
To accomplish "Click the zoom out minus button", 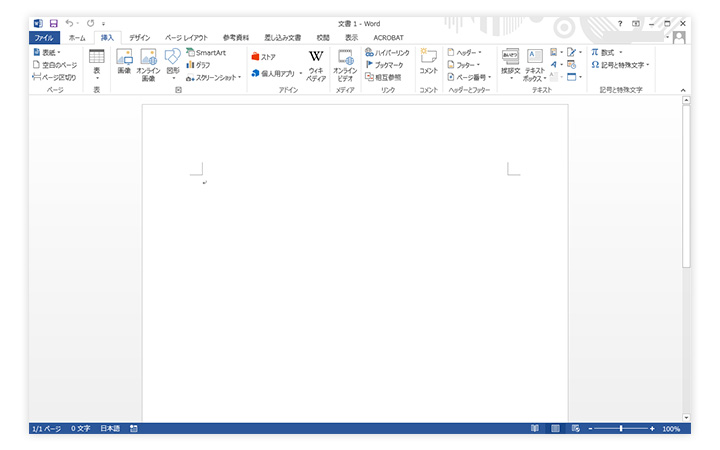I will click(591, 428).
